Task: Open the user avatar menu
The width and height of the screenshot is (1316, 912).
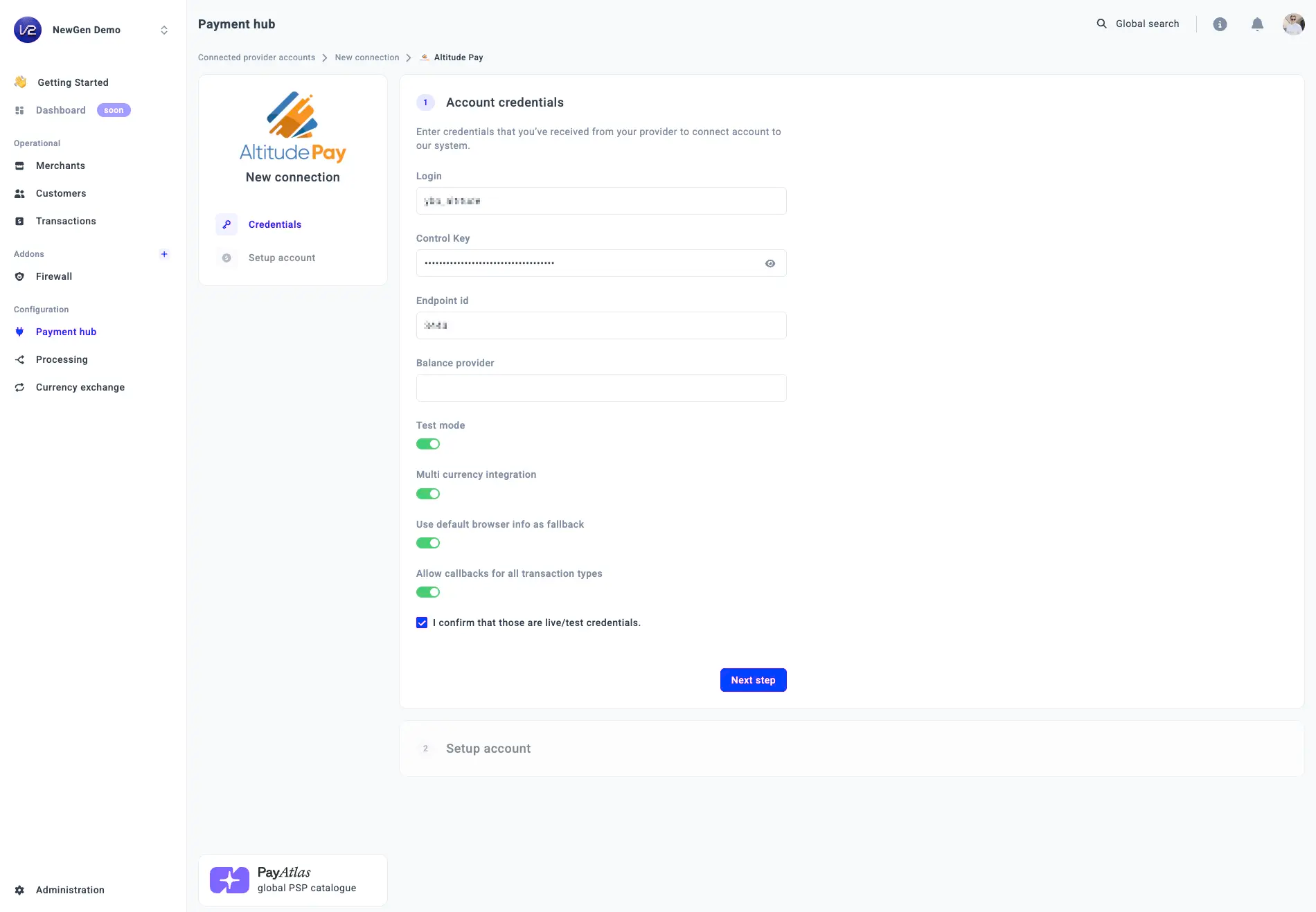Action: coord(1293,24)
